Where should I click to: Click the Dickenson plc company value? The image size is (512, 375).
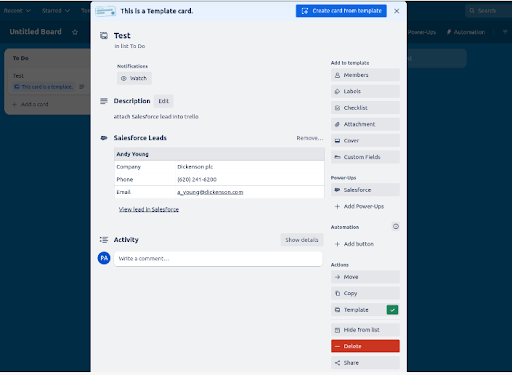[195, 167]
